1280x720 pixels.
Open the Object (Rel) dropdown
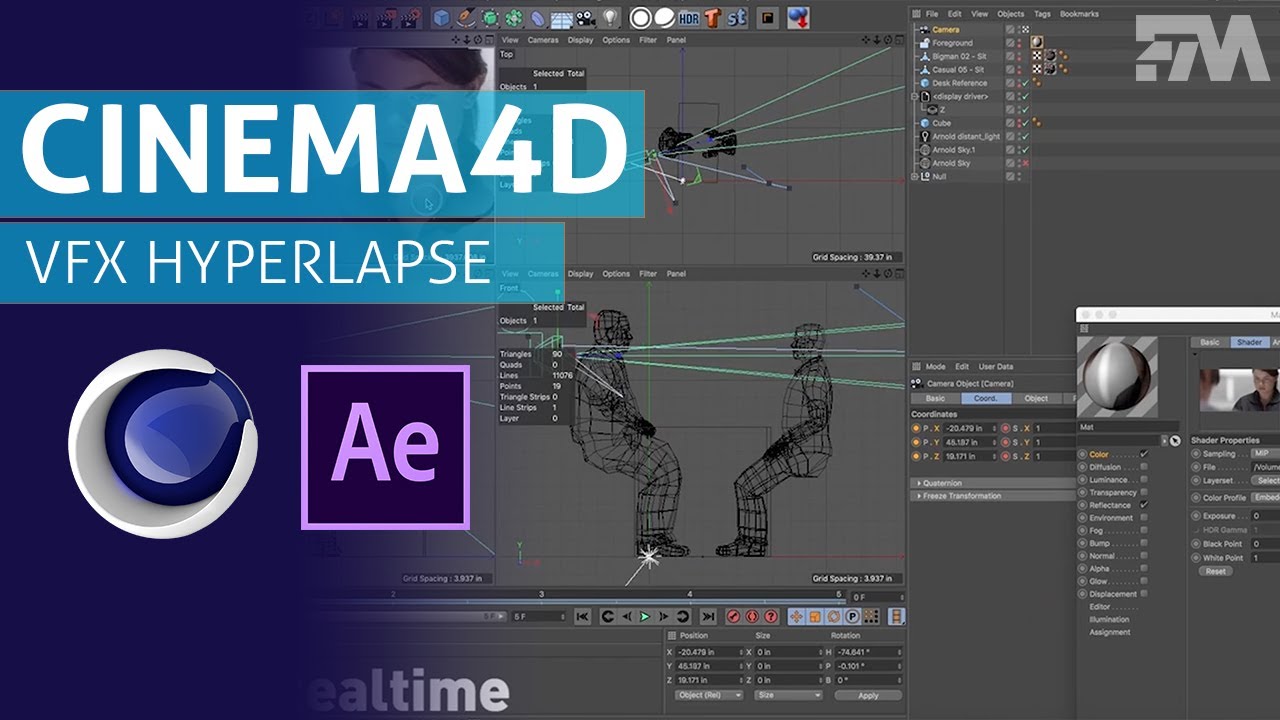point(708,695)
